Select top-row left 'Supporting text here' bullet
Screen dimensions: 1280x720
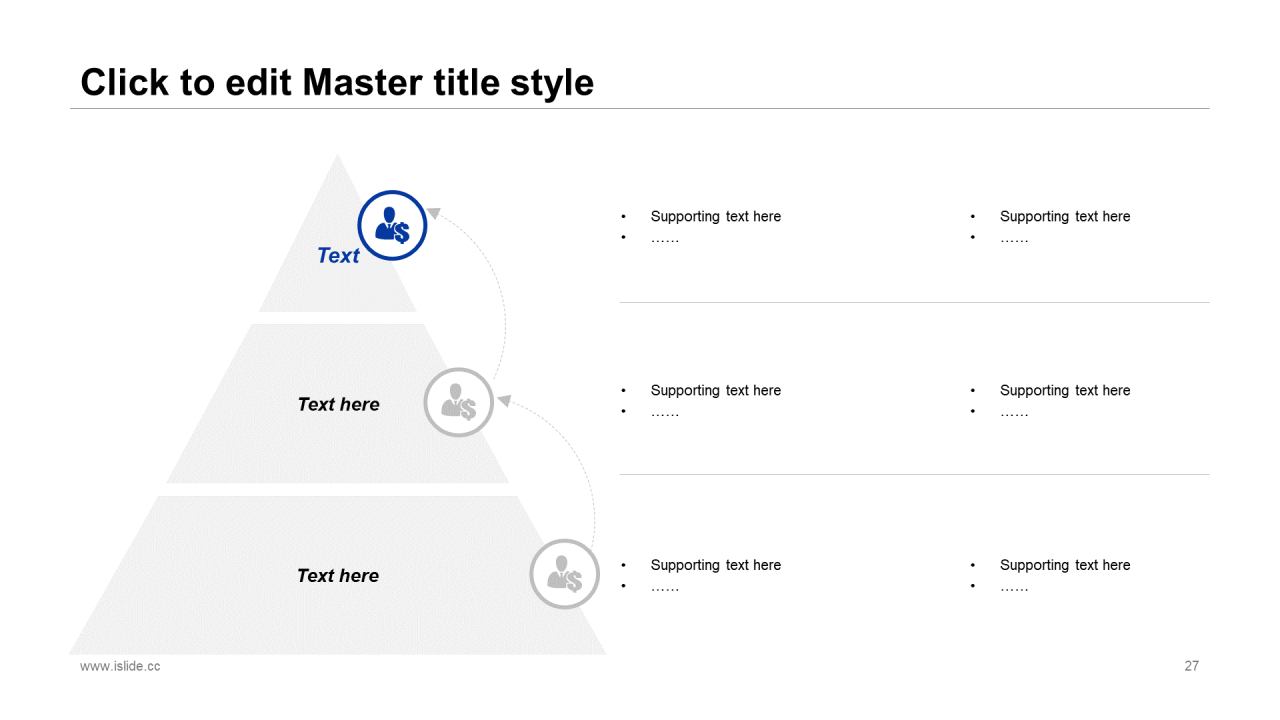[715, 216]
